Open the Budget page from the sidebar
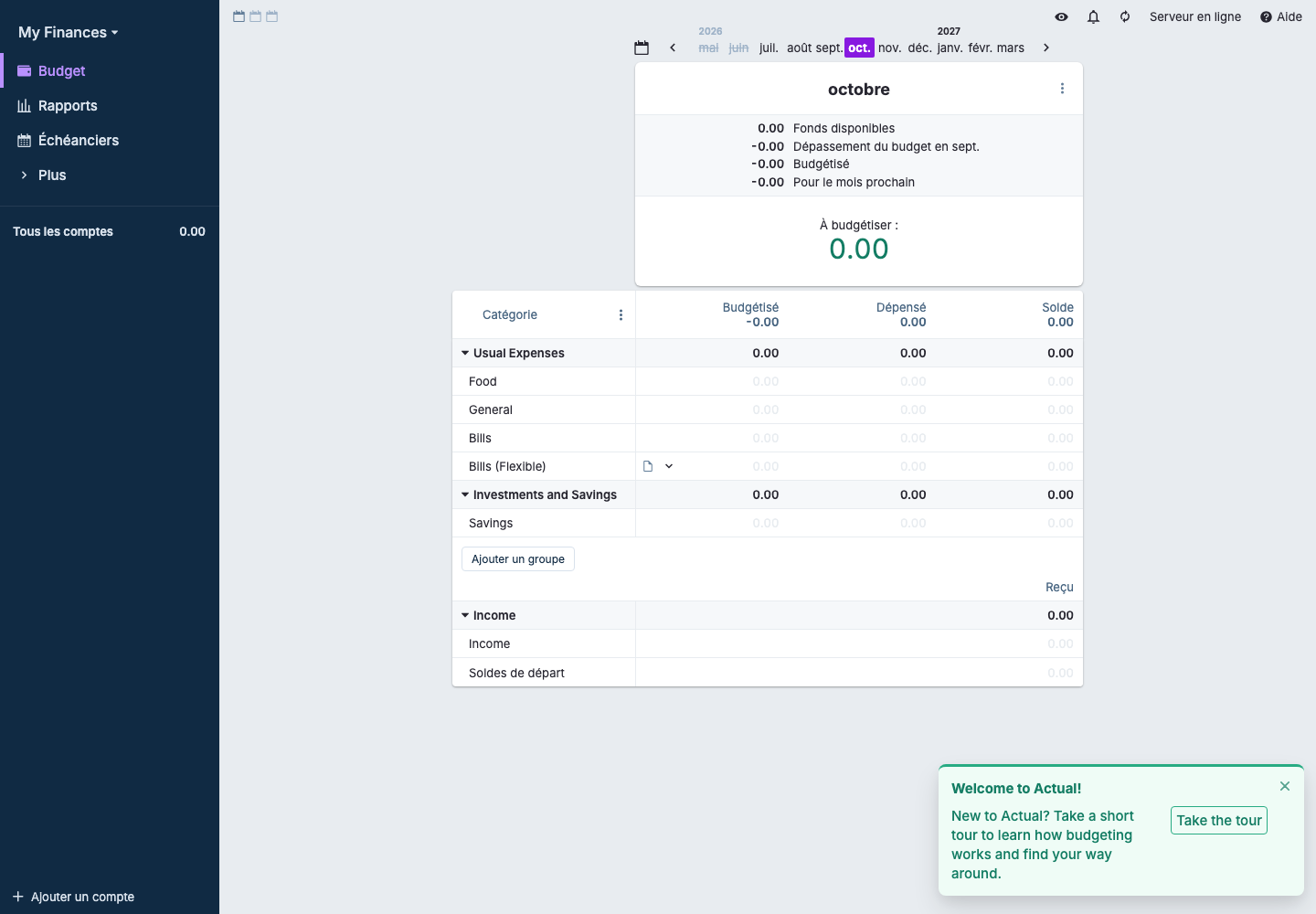The width and height of the screenshot is (1316, 914). [110, 70]
